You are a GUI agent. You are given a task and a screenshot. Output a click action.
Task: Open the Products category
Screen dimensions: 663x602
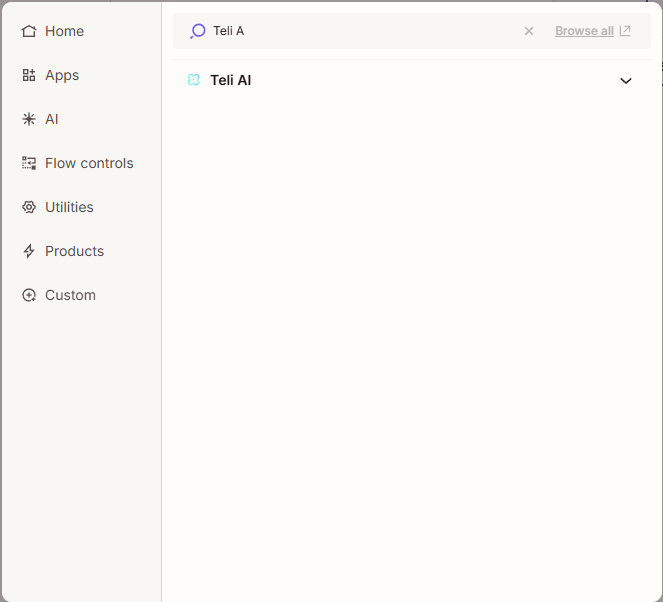63,251
